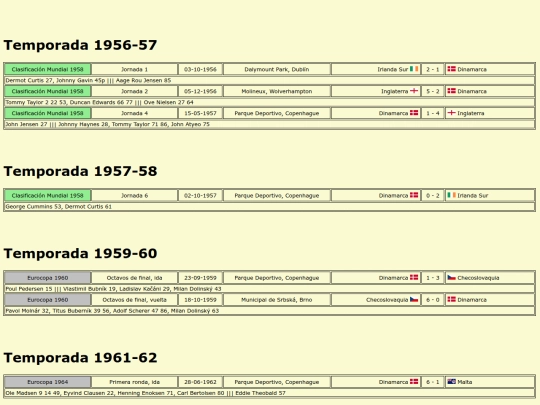Click the Municipal de Srbská, Brno venue cell

click(277, 300)
